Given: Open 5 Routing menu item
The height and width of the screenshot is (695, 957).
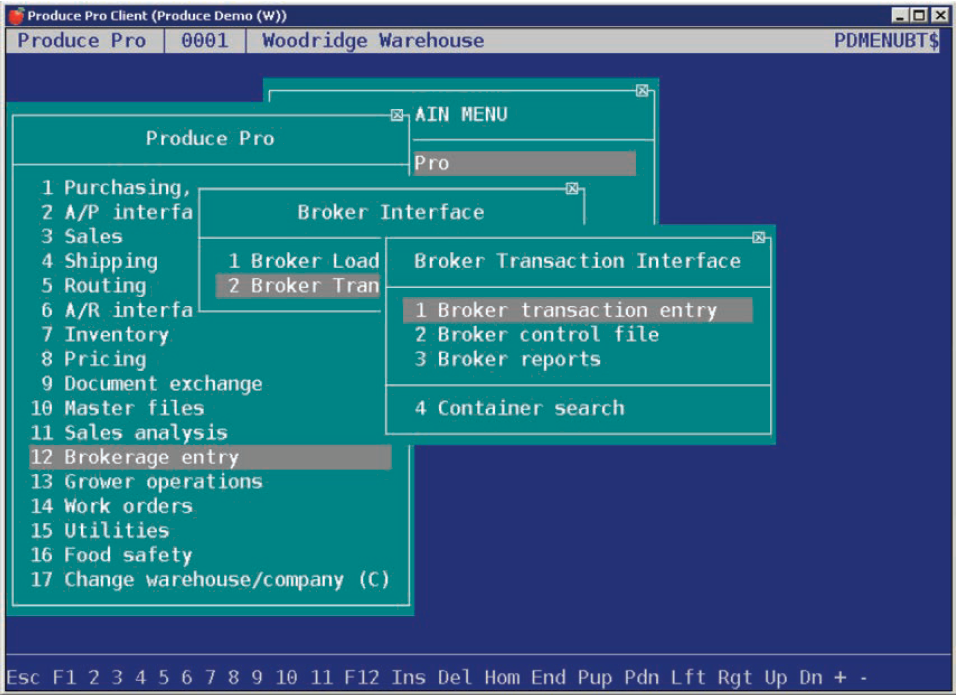Looking at the screenshot, I should [x=94, y=286].
